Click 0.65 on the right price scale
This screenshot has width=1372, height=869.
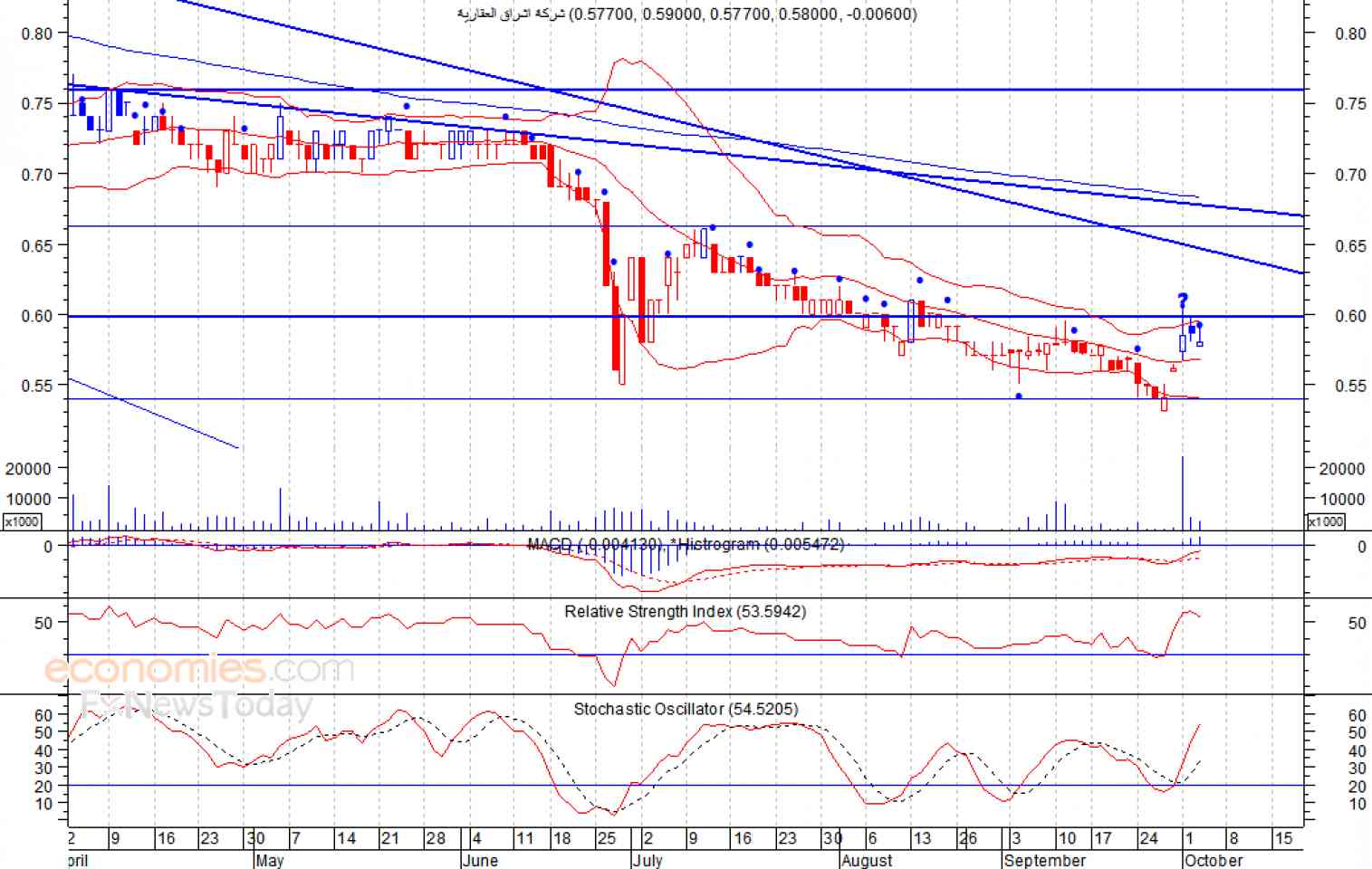coord(1350,246)
